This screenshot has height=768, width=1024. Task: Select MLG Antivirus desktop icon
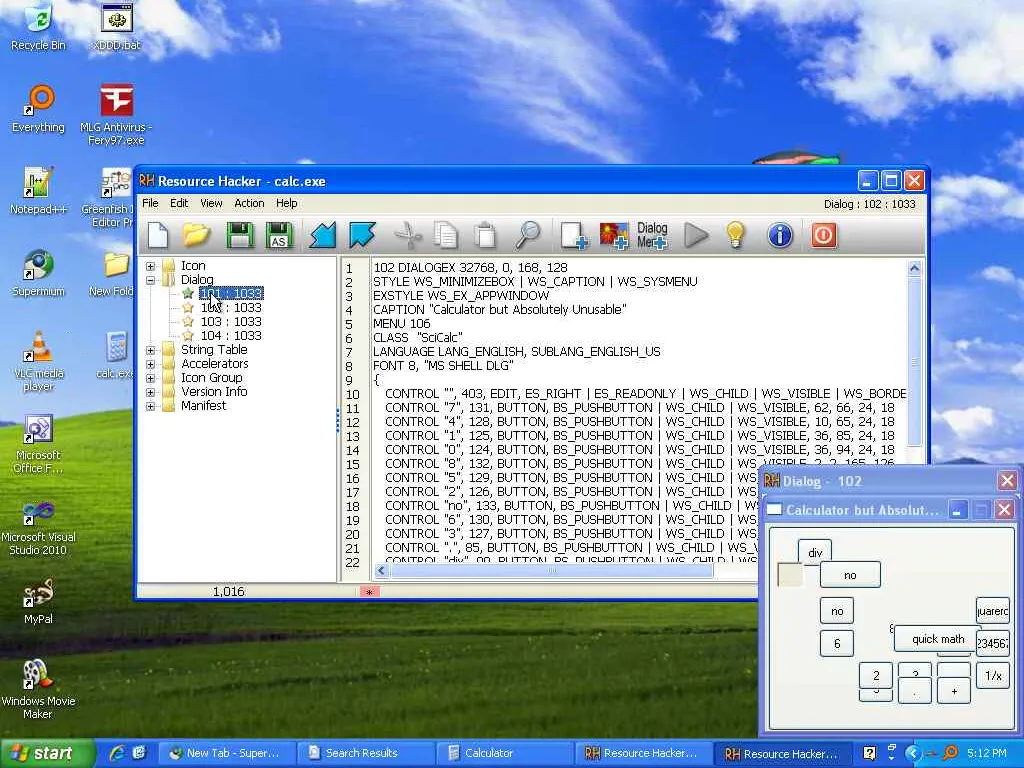pyautogui.click(x=116, y=114)
